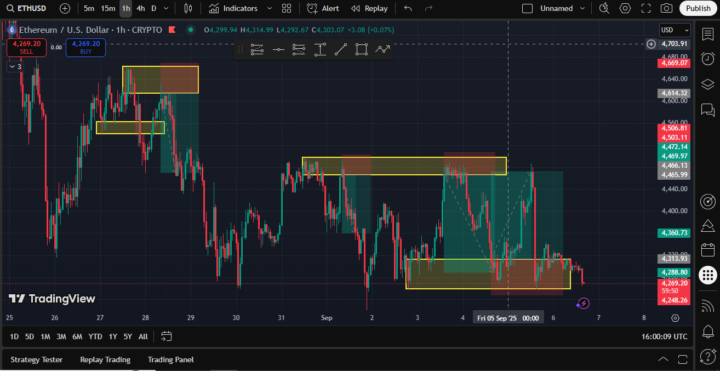This screenshot has height=371, width=720.
Task: Open the Trading Panel tab
Action: [170, 360]
